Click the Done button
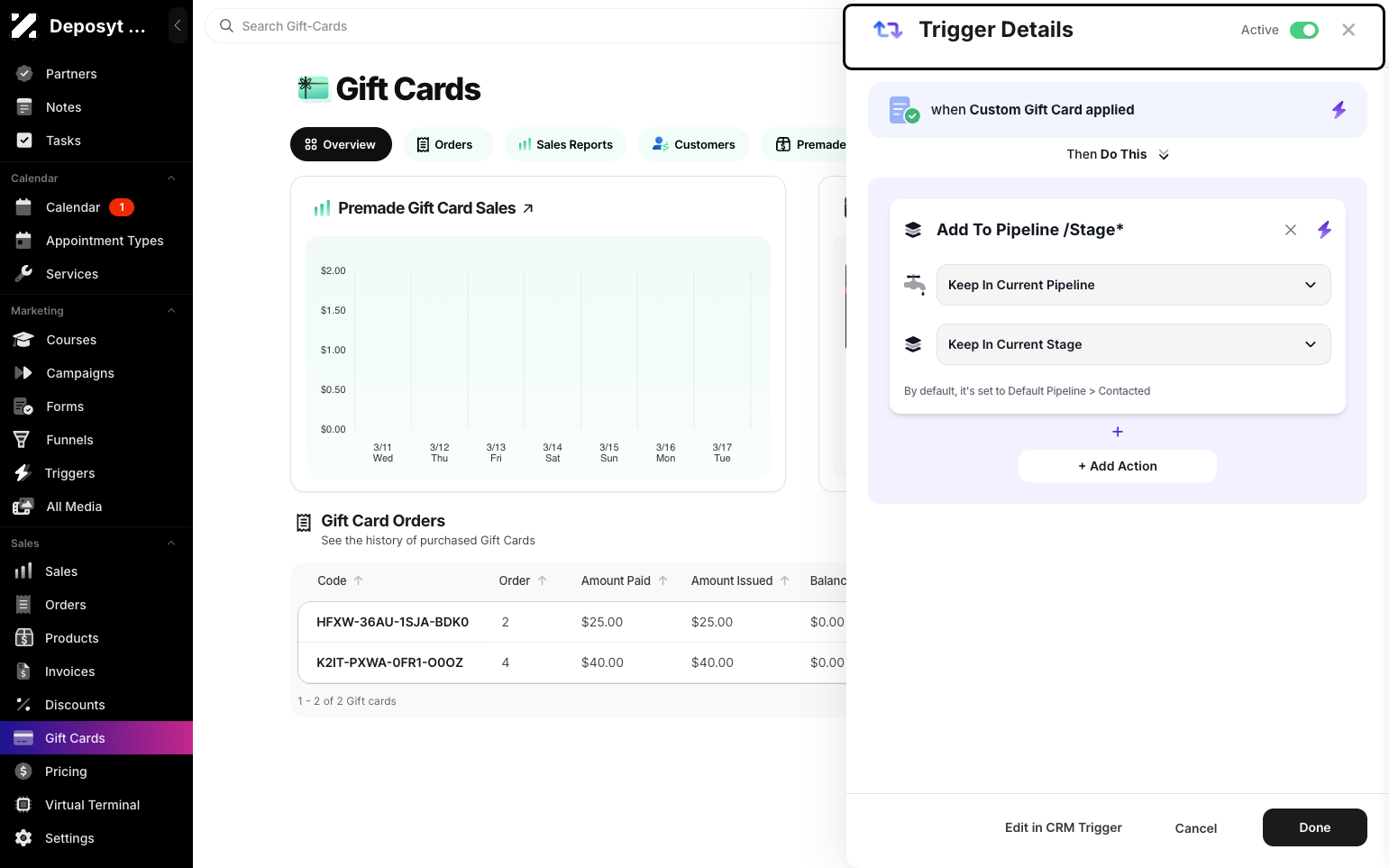 1315,827
